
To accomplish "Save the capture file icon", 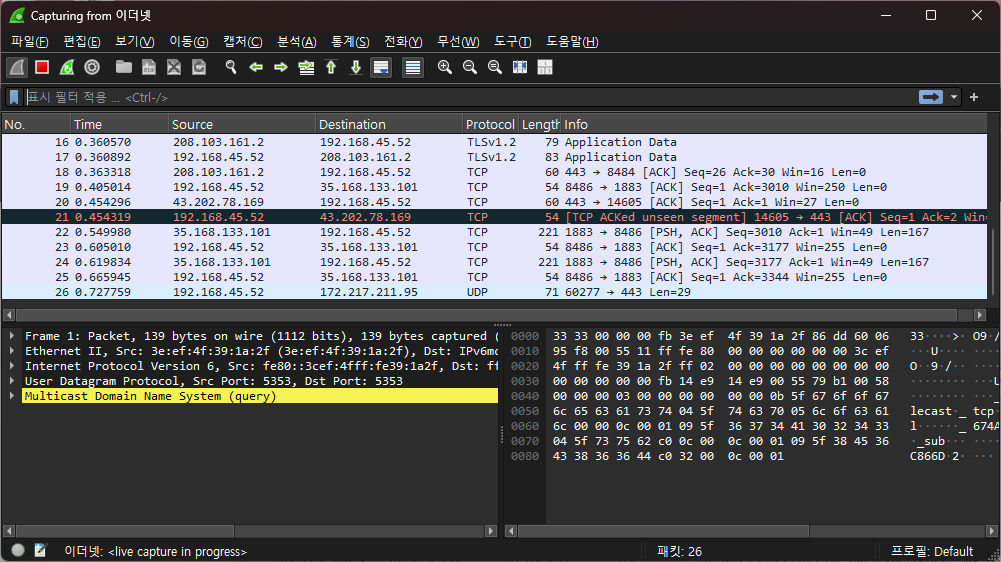I will point(149,67).
